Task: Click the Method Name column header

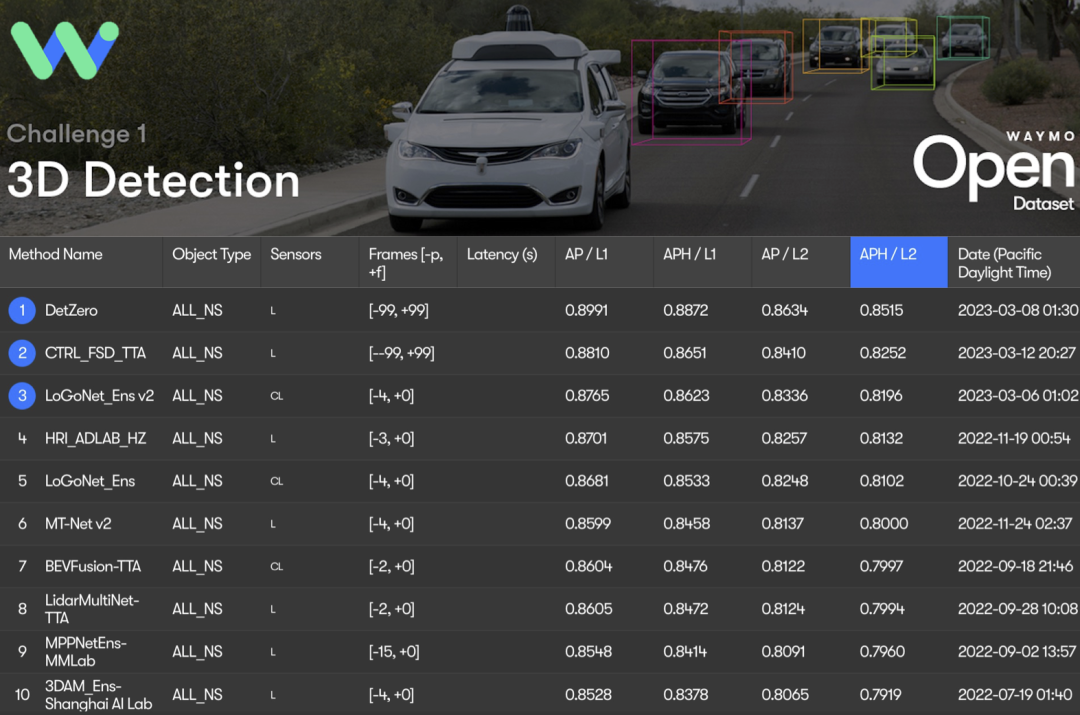Action: tap(56, 254)
